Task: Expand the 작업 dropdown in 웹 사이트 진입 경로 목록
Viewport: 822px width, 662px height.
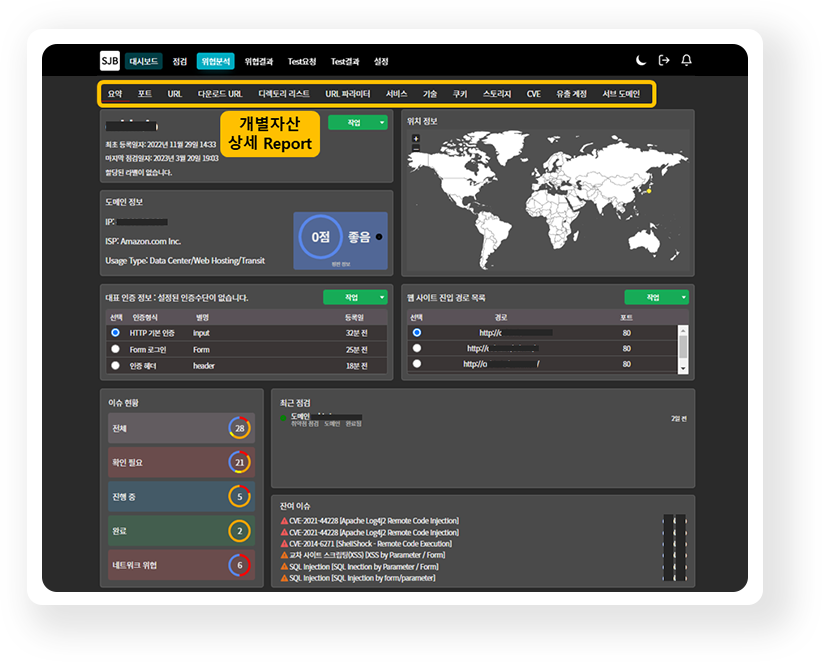Action: tap(684, 297)
